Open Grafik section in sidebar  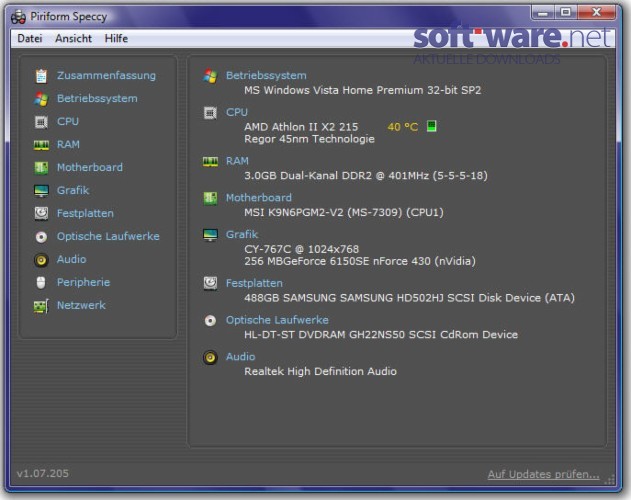click(x=73, y=190)
